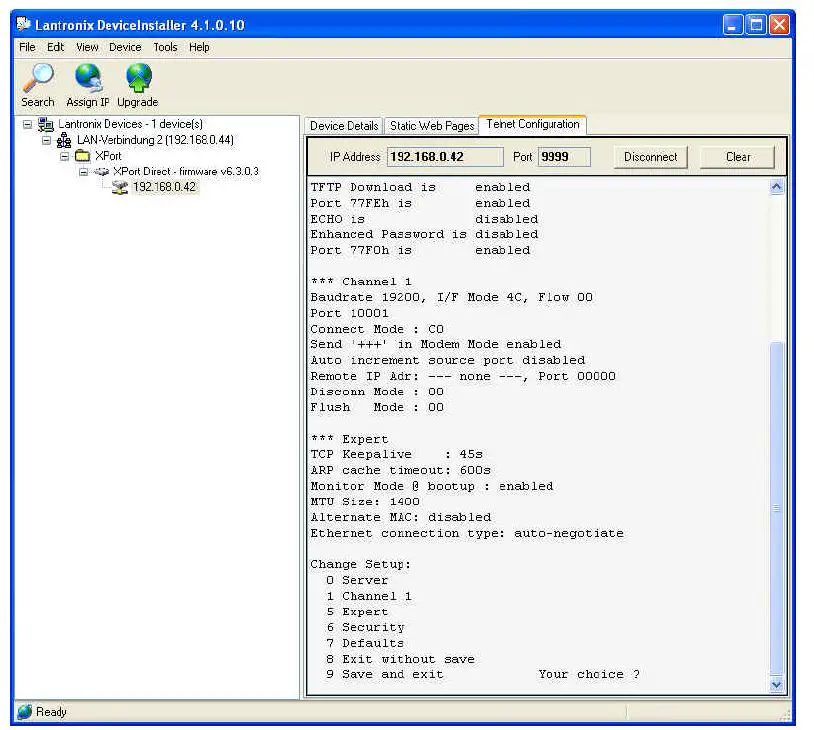Collapse the XPort Direct firmware node
The width and height of the screenshot is (814, 730).
pos(84,172)
